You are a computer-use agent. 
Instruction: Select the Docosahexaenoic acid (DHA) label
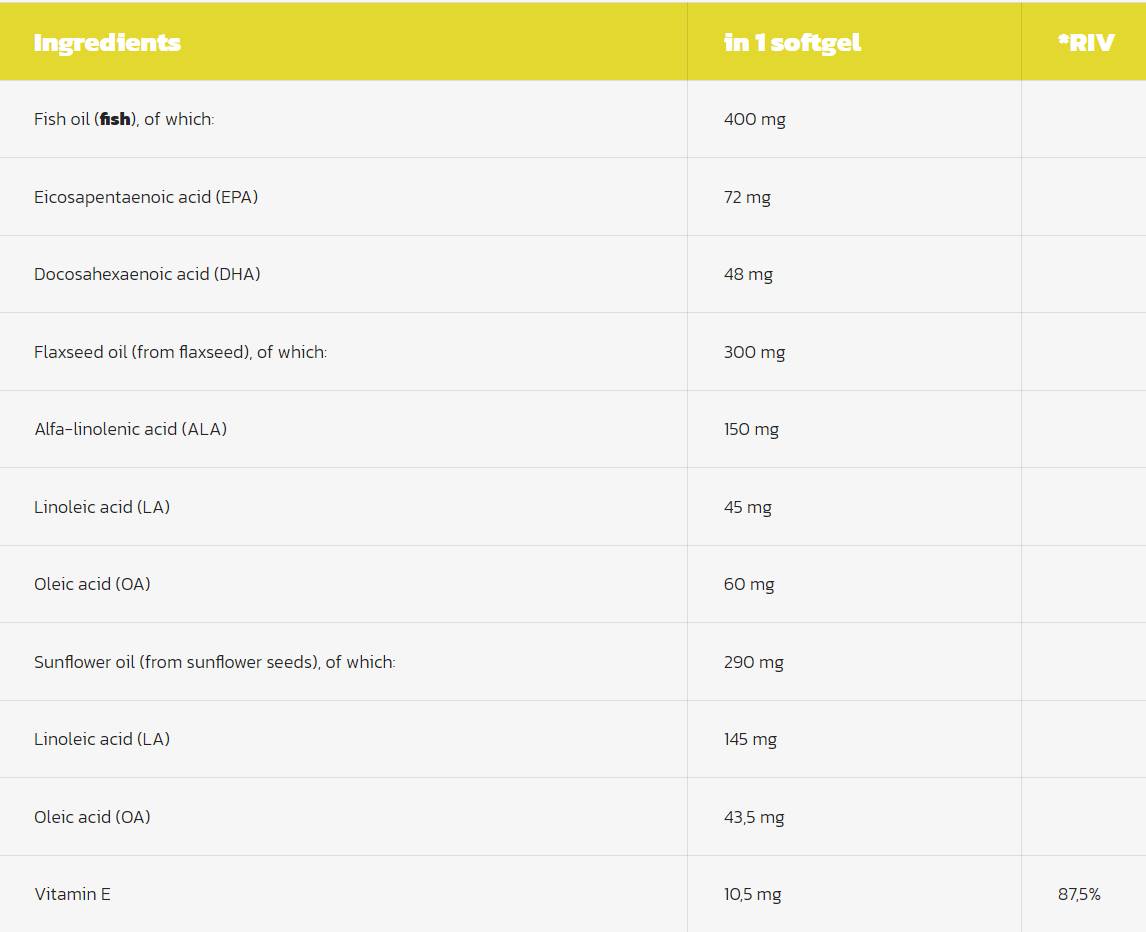pos(147,274)
